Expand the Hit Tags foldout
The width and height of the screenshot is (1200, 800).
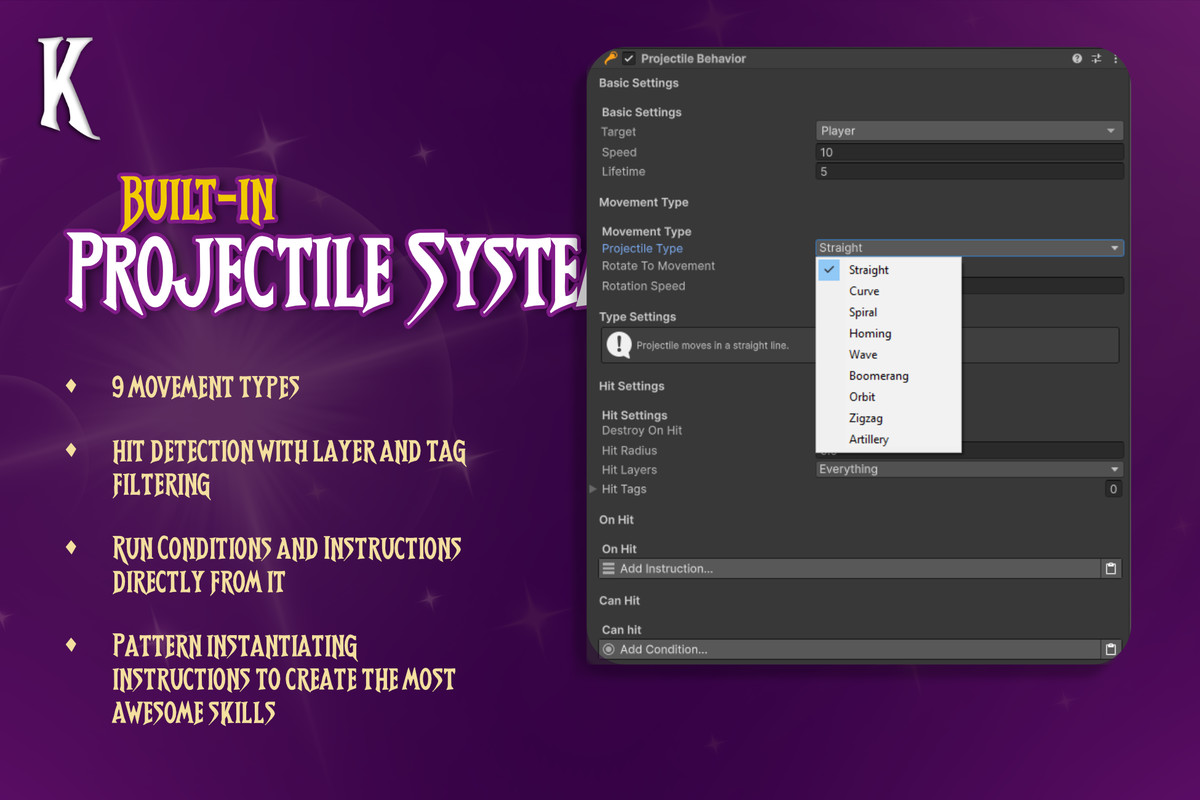(591, 489)
